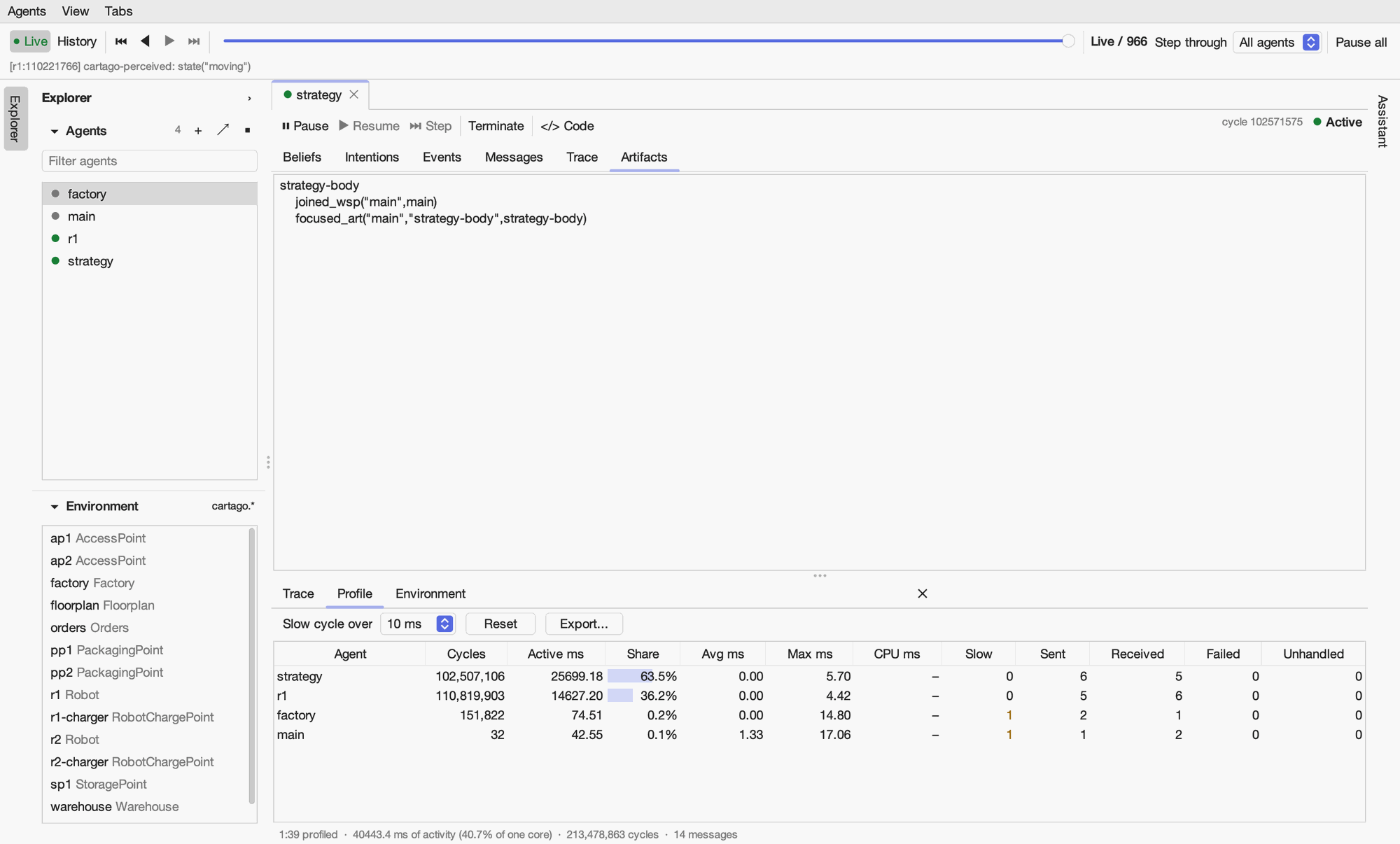Click Pause all button
Viewport: 1400px width, 844px height.
click(1361, 42)
